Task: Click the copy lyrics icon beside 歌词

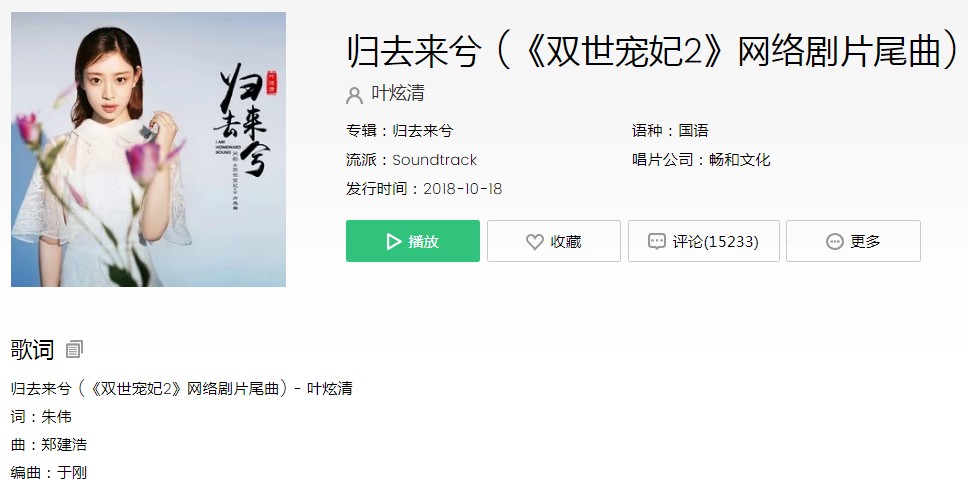Action: click(74, 349)
